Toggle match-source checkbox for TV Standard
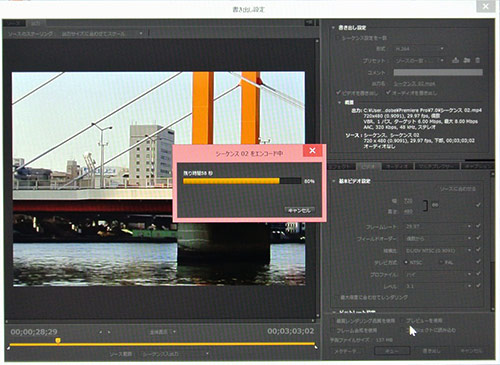 point(478,262)
